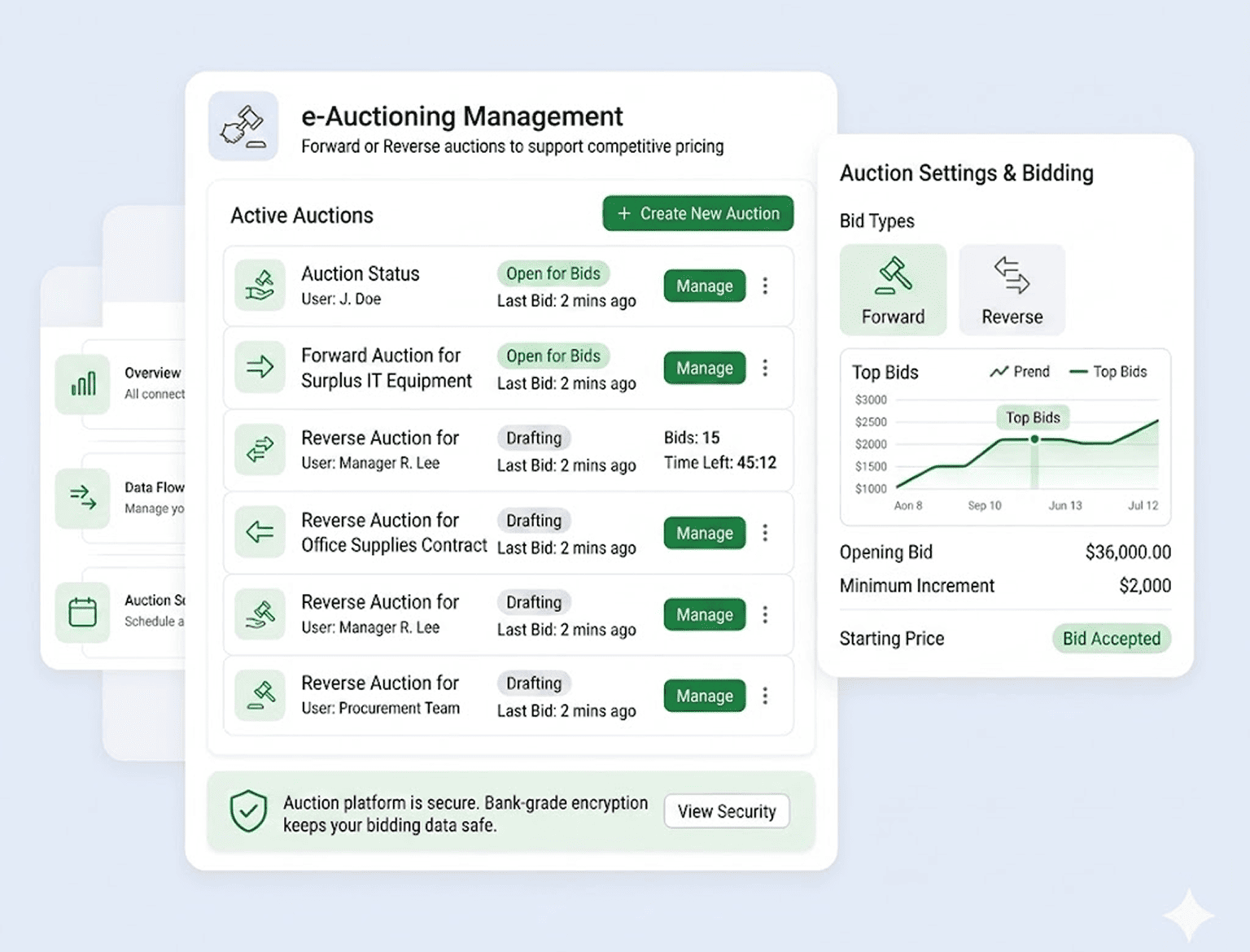The height and width of the screenshot is (952, 1250).
Task: Click the plus icon on Create New Auction
Action: click(624, 213)
